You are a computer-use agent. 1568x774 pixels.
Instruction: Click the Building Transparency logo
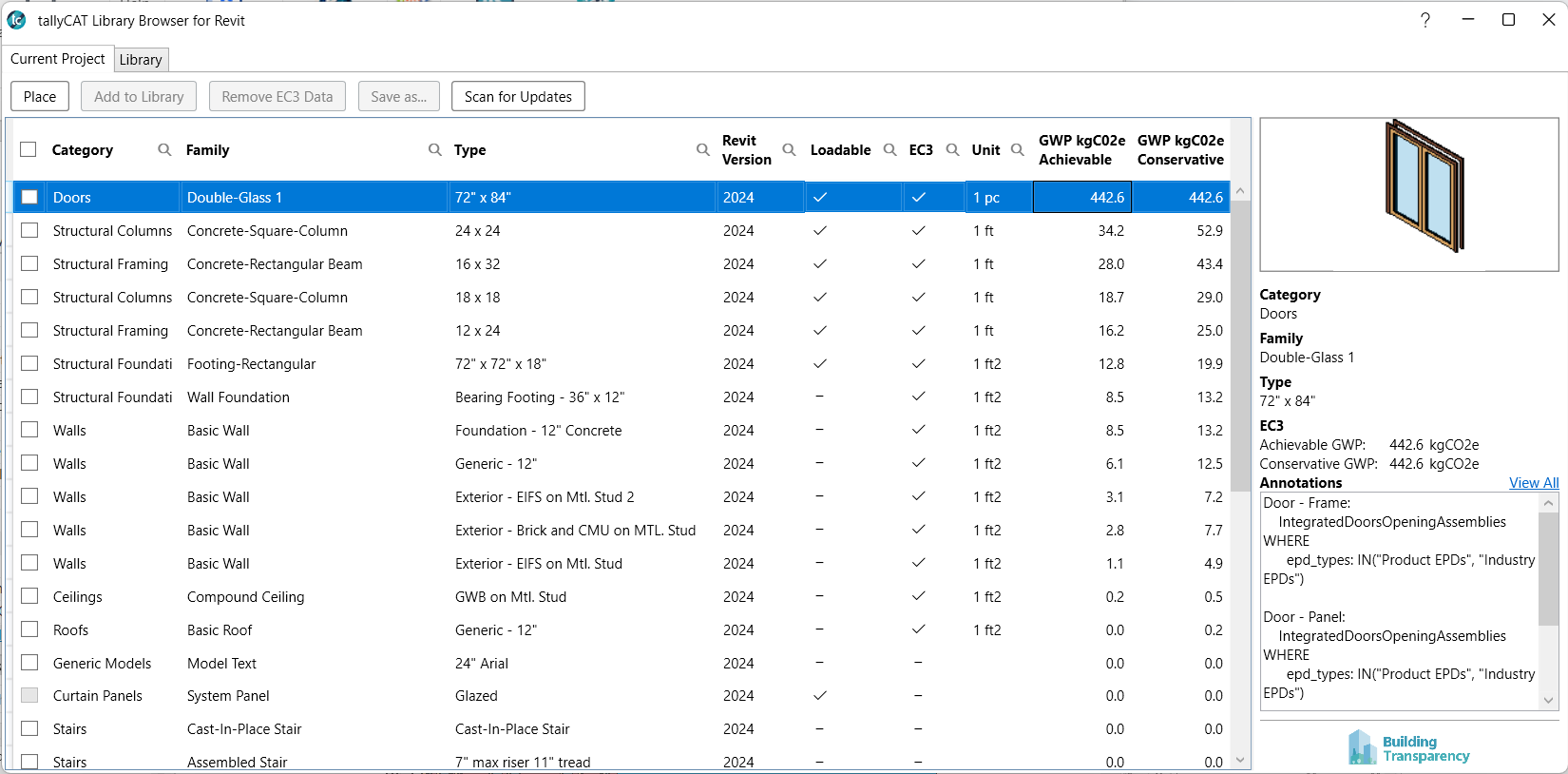[1408, 747]
